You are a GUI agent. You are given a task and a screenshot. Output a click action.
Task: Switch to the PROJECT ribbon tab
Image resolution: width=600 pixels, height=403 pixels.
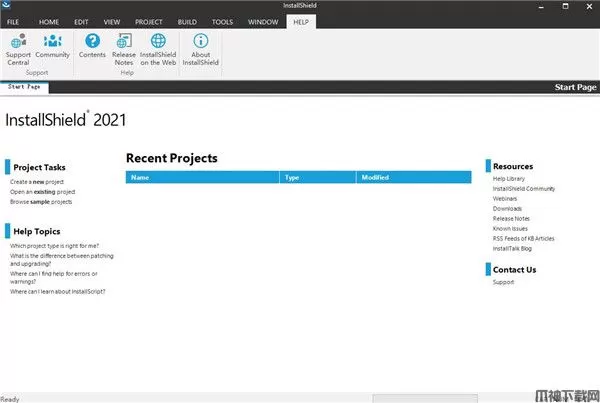point(148,22)
